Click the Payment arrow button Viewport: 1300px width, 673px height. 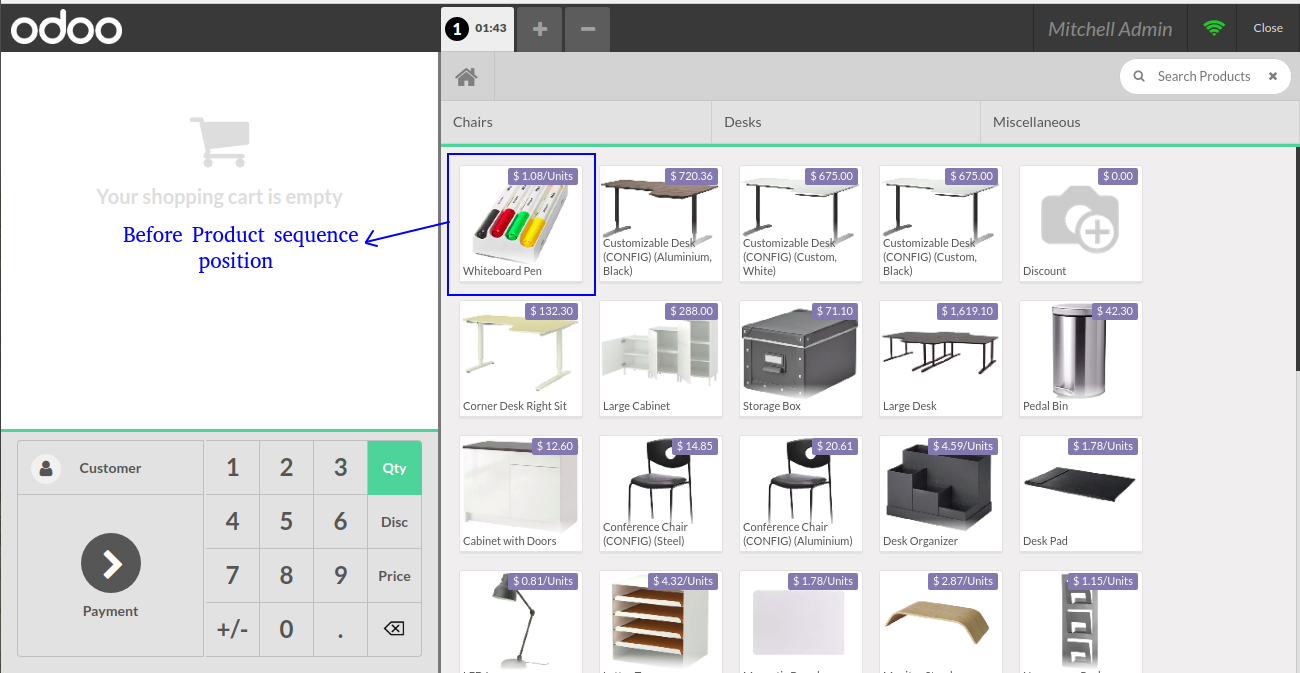[111, 564]
